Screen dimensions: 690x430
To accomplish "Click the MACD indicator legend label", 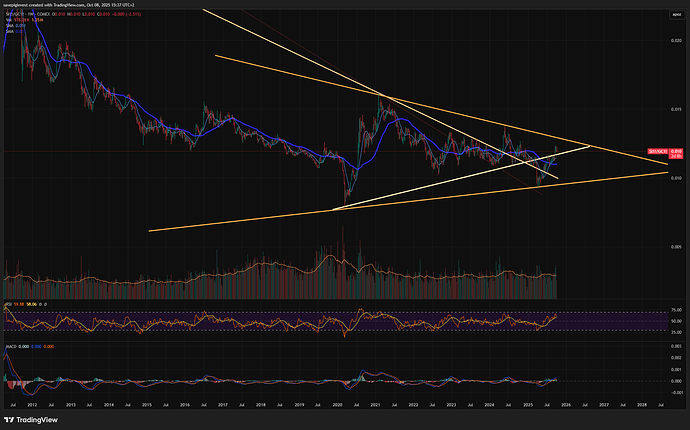I will (10, 346).
